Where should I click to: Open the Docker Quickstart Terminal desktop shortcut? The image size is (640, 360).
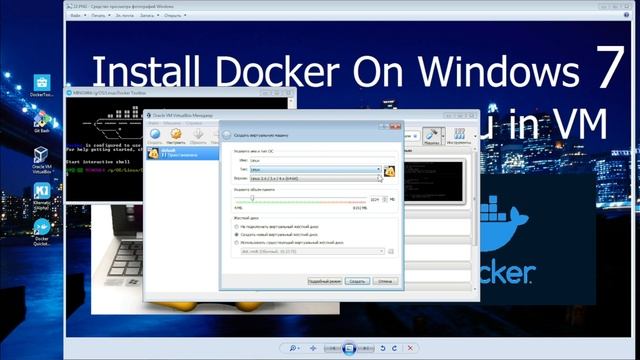42,232
